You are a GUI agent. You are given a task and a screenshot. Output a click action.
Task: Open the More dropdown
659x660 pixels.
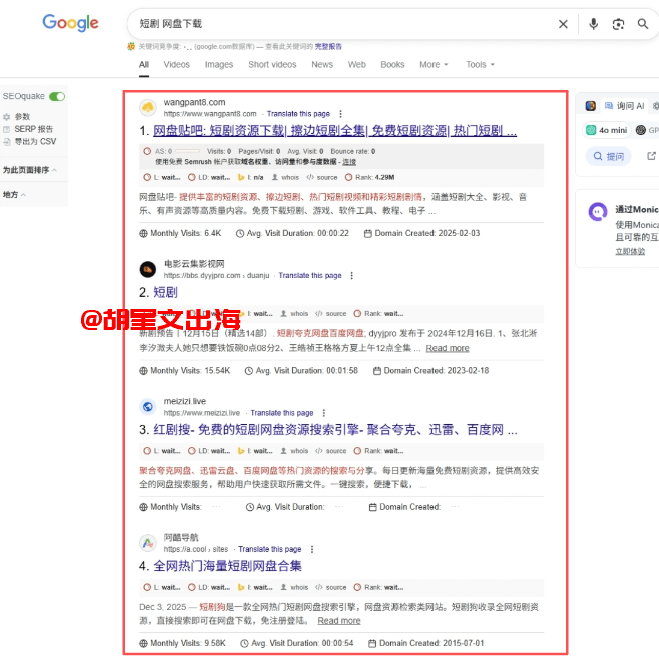pyautogui.click(x=434, y=64)
